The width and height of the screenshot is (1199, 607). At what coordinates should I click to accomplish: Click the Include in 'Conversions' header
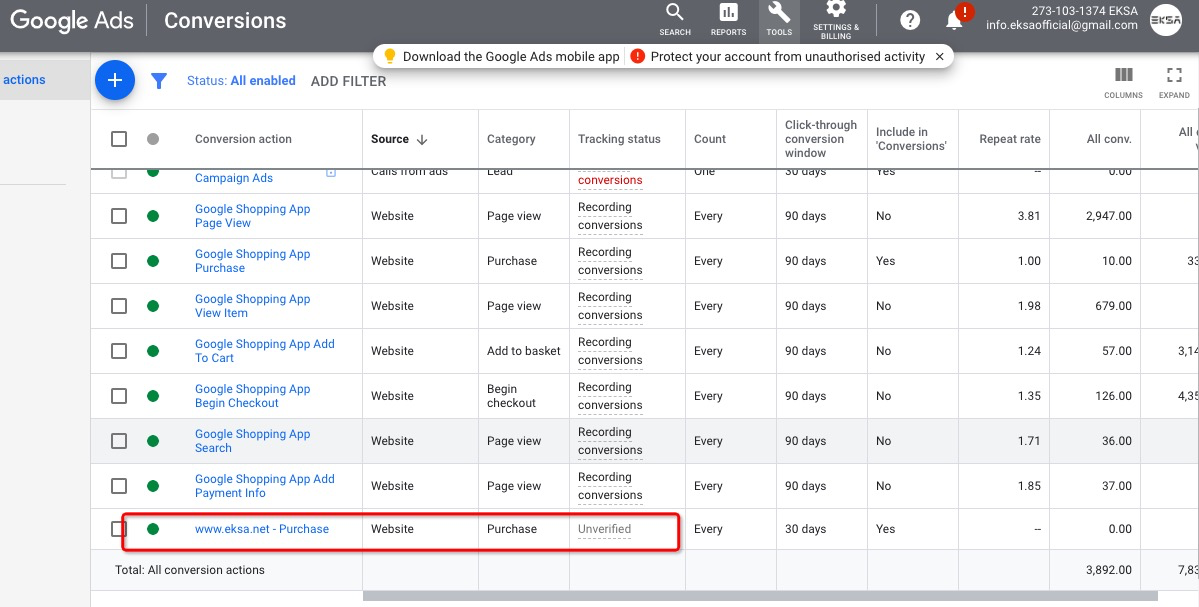pos(911,139)
